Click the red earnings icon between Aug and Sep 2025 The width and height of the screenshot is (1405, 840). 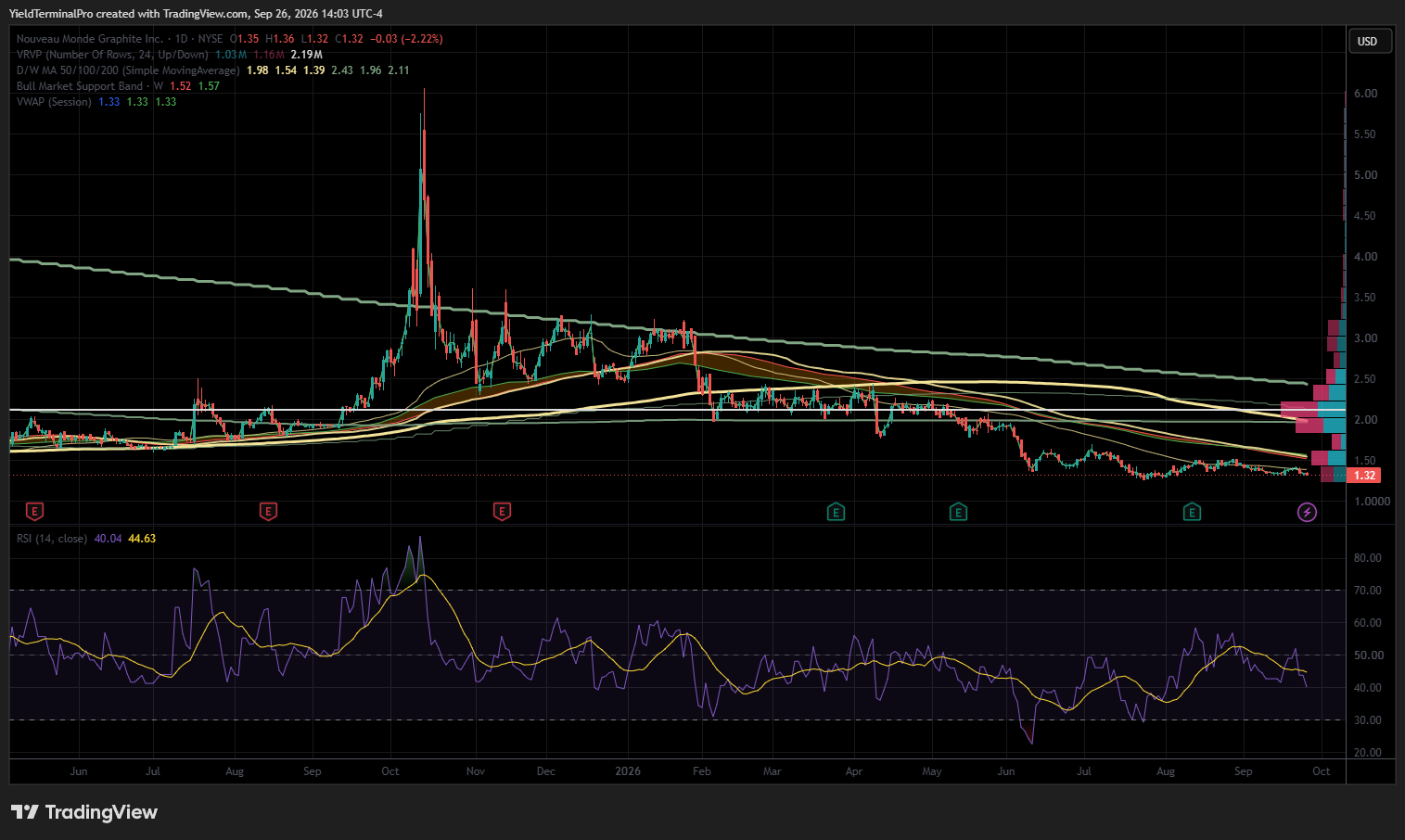(x=268, y=512)
